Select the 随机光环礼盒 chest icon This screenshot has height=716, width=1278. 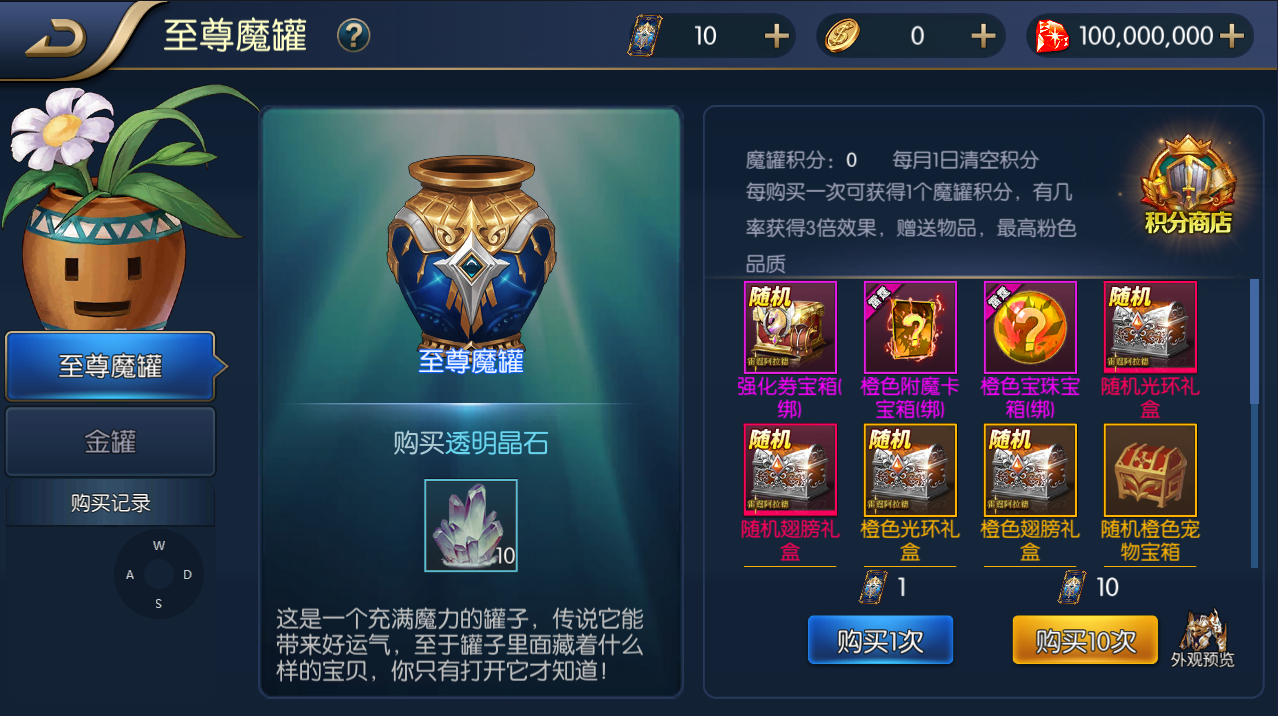tap(1150, 328)
